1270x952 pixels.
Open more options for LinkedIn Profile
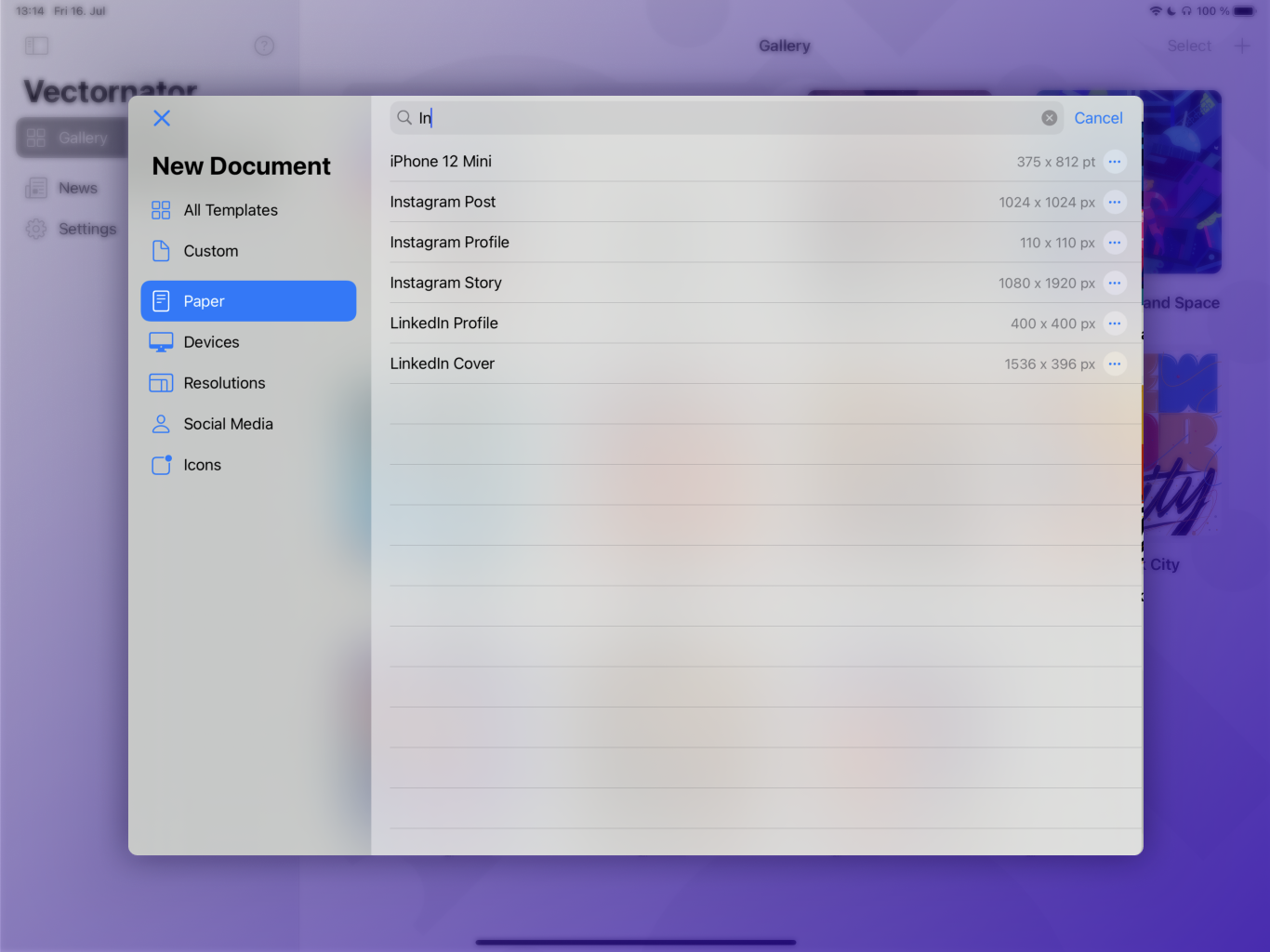pyautogui.click(x=1114, y=324)
